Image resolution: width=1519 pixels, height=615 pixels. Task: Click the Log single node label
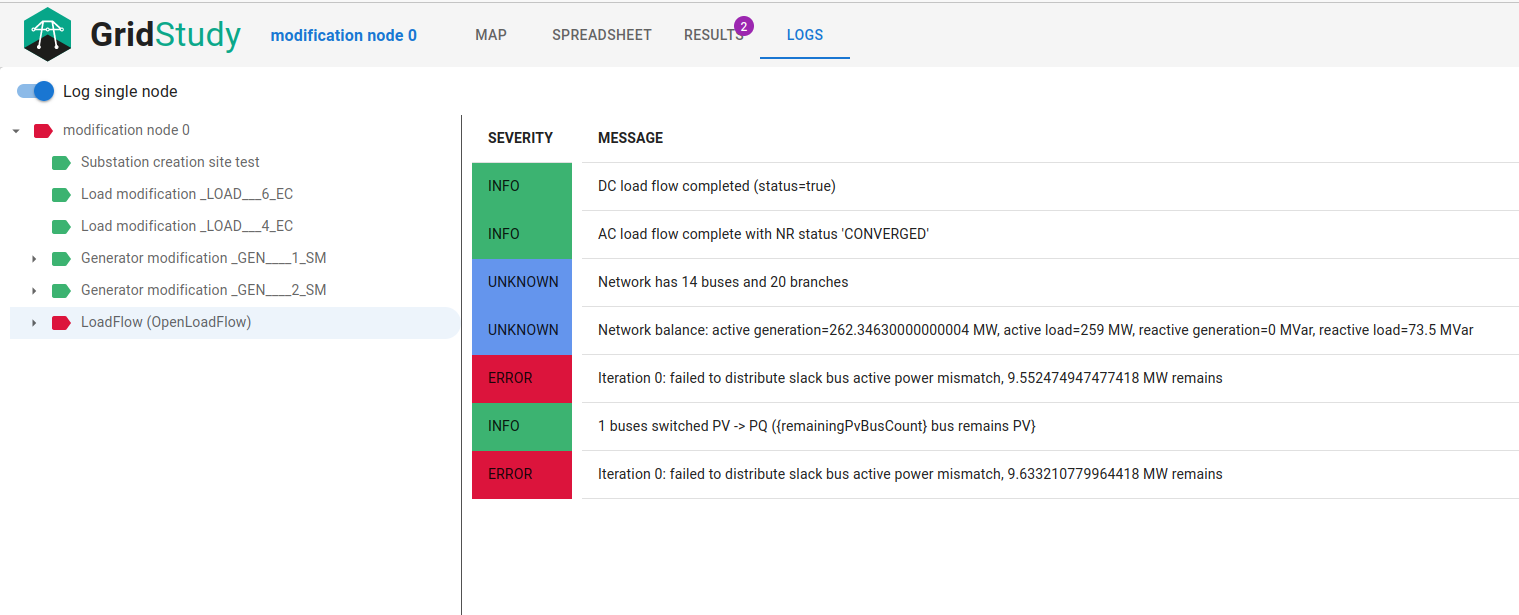pos(120,91)
